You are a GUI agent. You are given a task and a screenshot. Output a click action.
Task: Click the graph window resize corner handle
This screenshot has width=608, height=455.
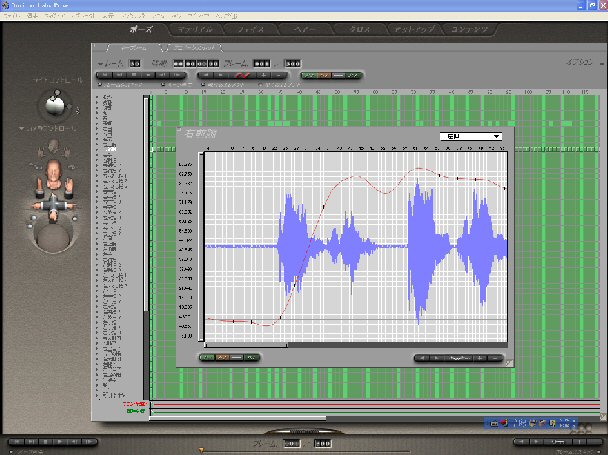click(x=509, y=363)
